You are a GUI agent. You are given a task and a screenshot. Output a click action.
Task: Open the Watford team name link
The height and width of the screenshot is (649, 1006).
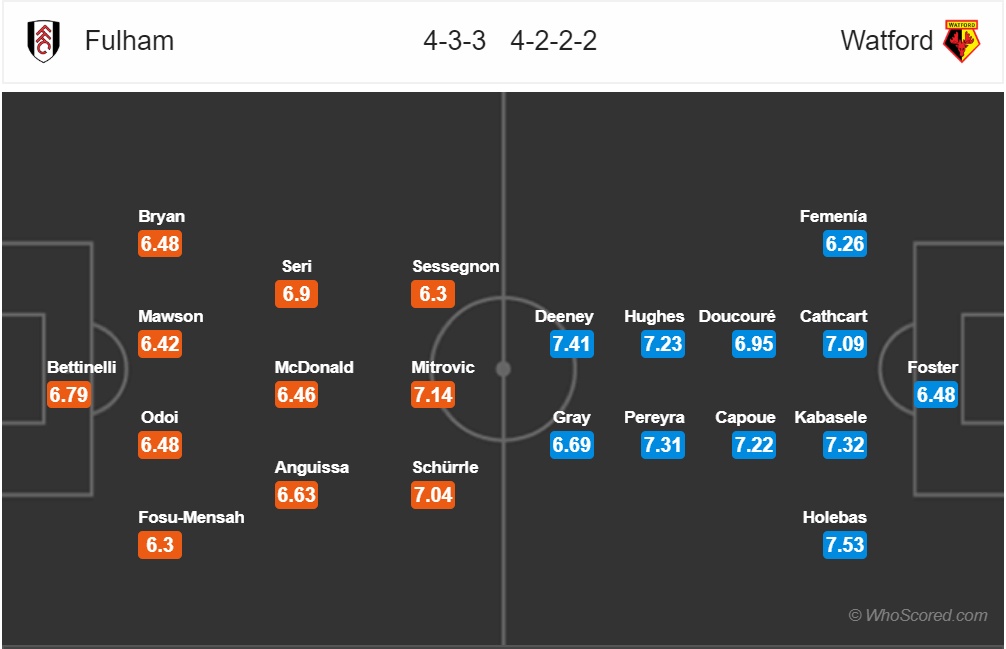tap(887, 41)
